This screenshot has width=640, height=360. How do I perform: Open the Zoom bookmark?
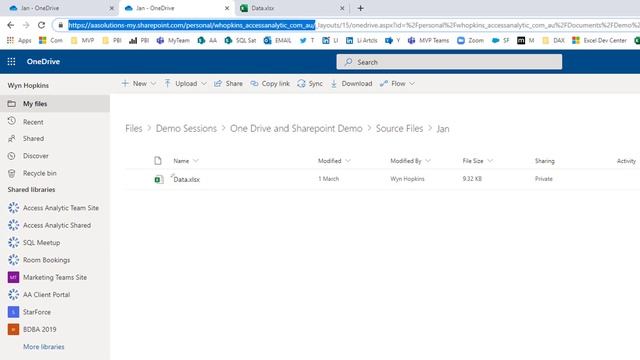coord(470,40)
